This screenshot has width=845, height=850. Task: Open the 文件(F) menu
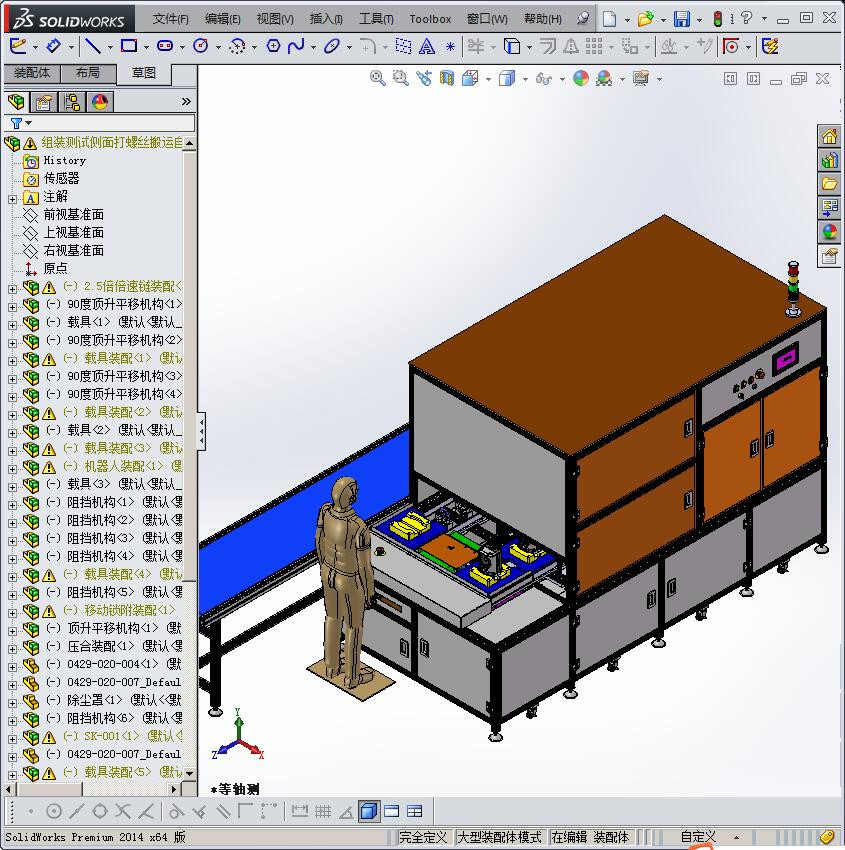170,19
